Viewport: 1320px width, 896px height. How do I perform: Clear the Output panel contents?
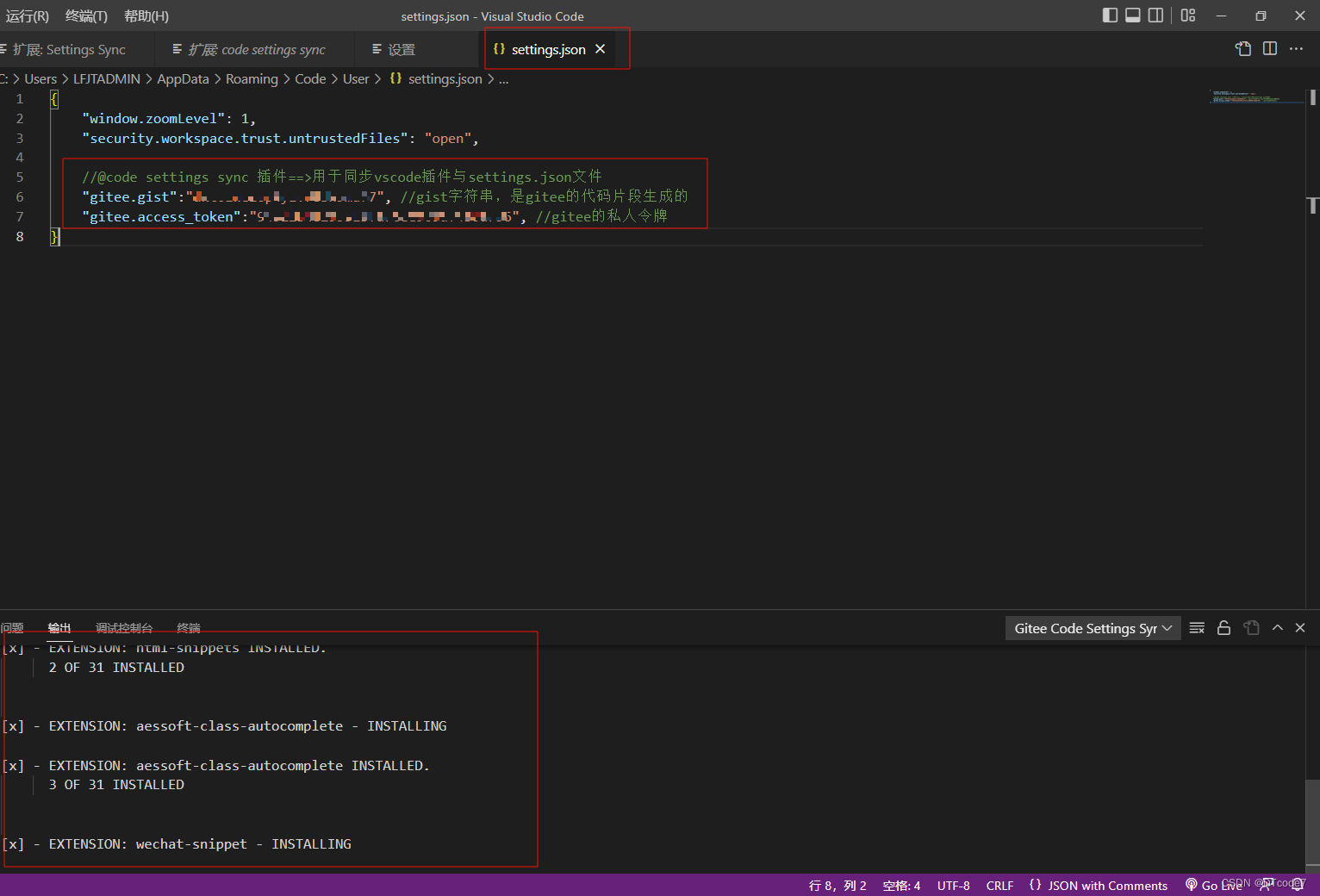[x=1197, y=628]
